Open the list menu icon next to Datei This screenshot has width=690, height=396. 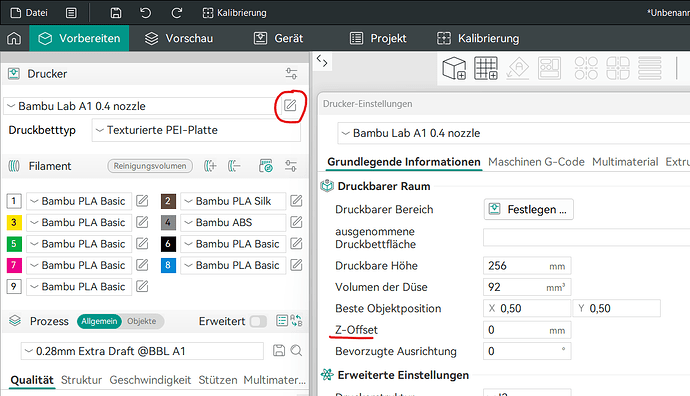pyautogui.click(x=71, y=13)
